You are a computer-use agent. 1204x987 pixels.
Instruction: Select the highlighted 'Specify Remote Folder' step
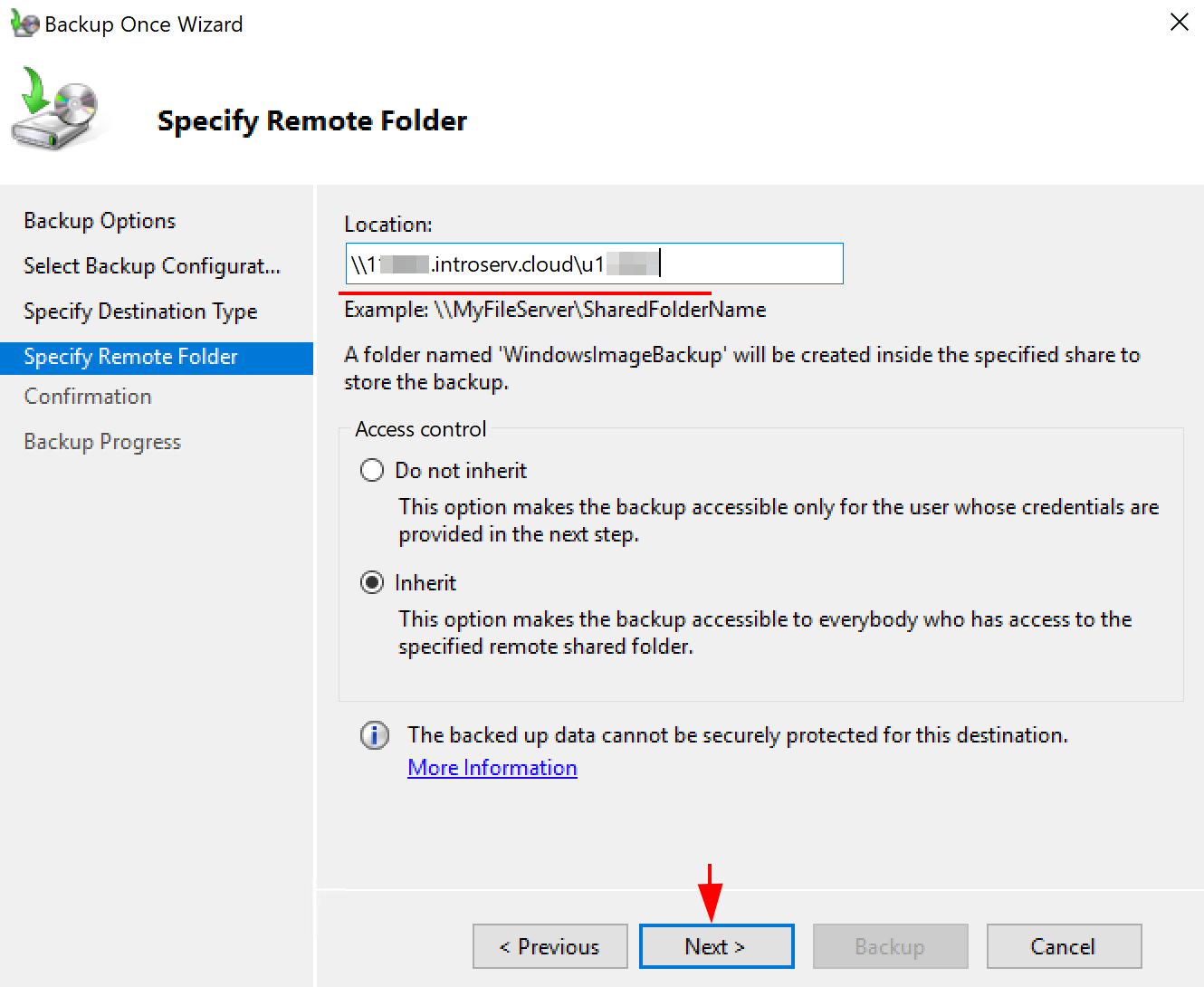pos(129,356)
